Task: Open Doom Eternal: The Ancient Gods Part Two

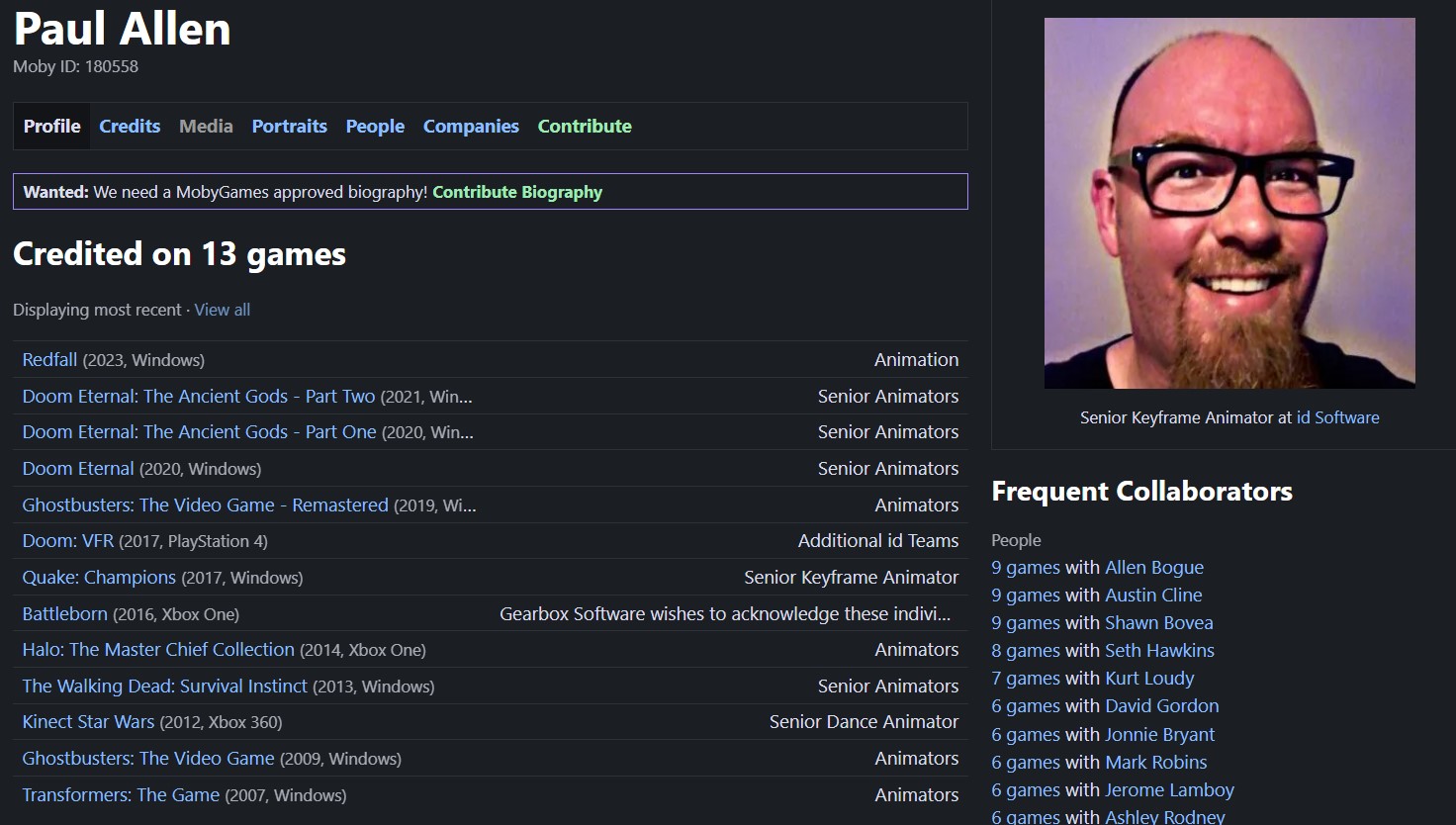Action: (x=199, y=397)
